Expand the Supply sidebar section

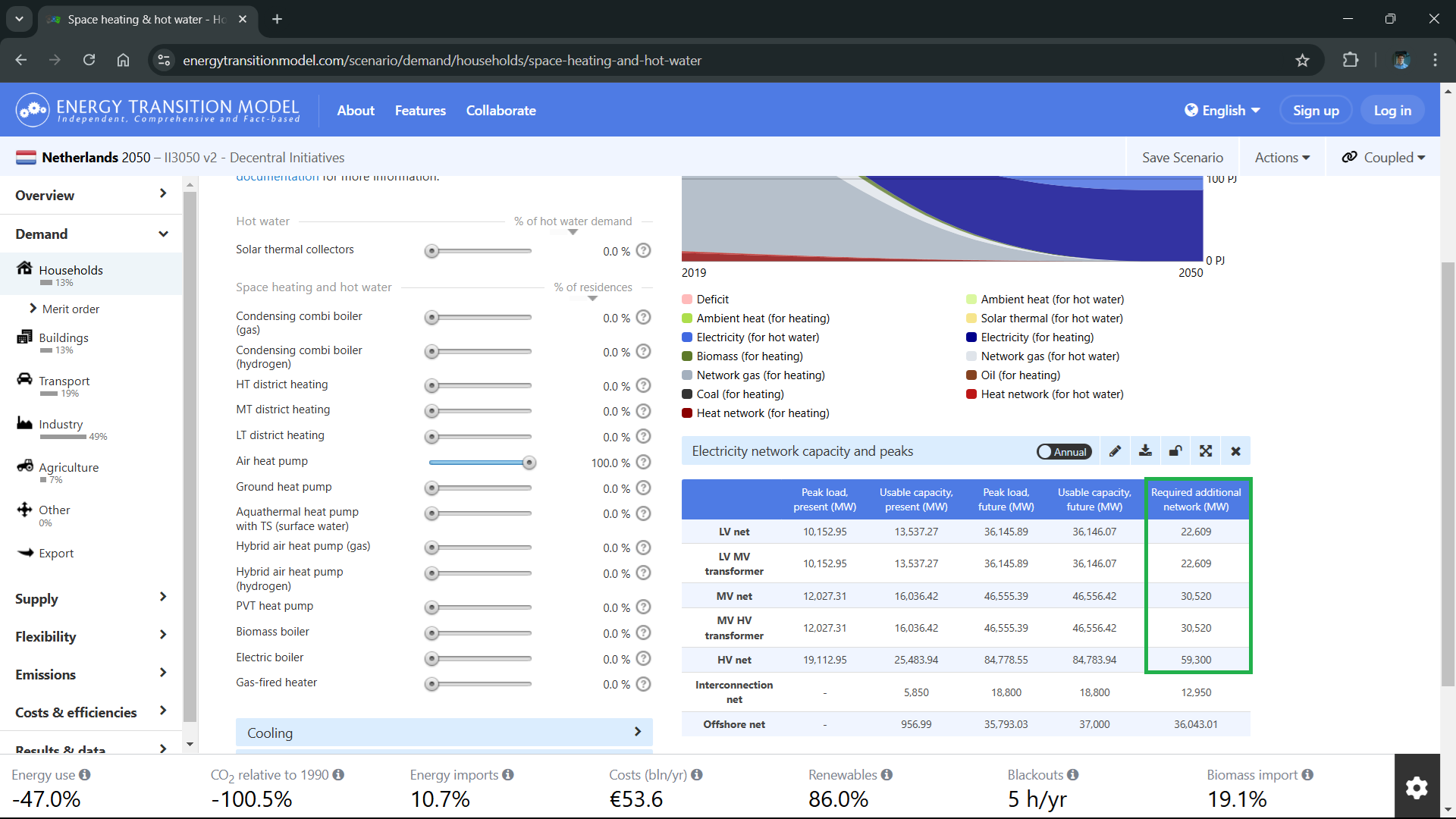point(91,598)
